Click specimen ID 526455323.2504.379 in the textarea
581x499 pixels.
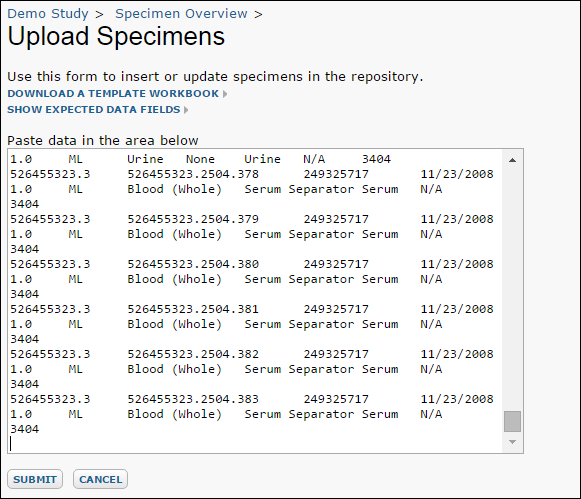[x=193, y=219]
